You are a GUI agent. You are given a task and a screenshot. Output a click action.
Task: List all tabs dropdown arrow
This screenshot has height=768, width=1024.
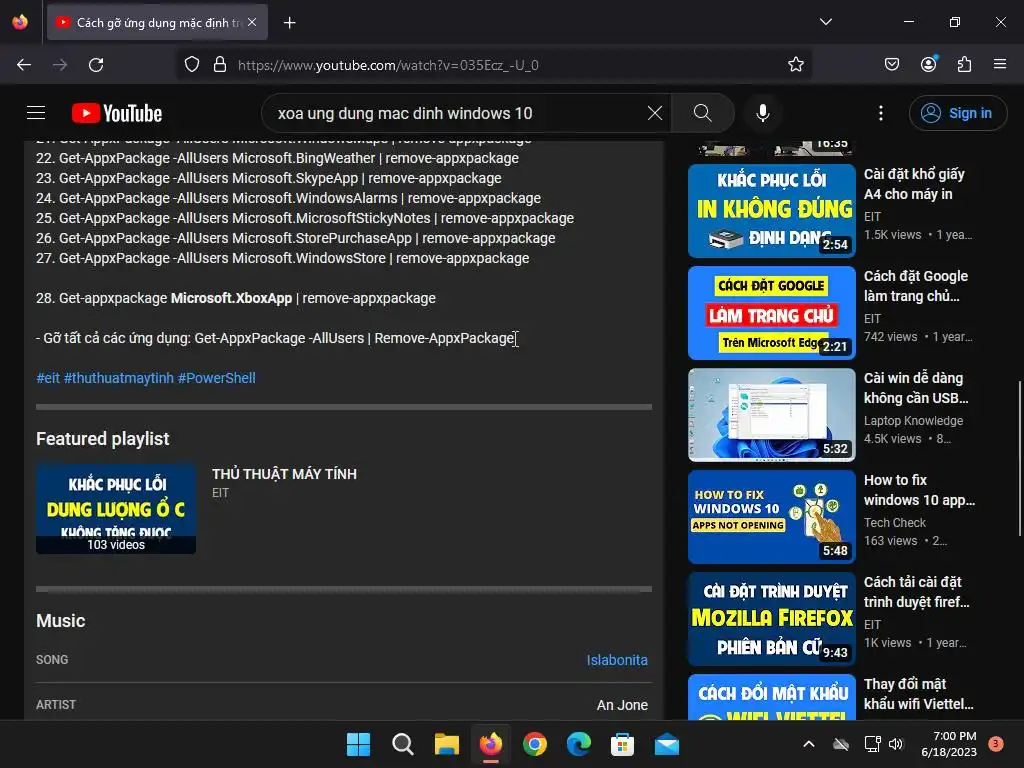(825, 22)
